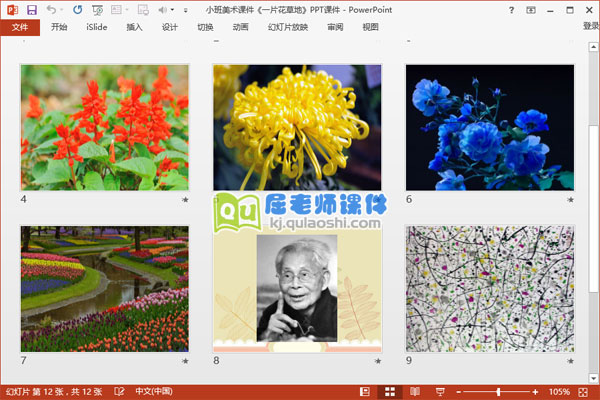600x400 pixels.
Task: Click slide number 8 label
Action: pyautogui.click(x=216, y=361)
